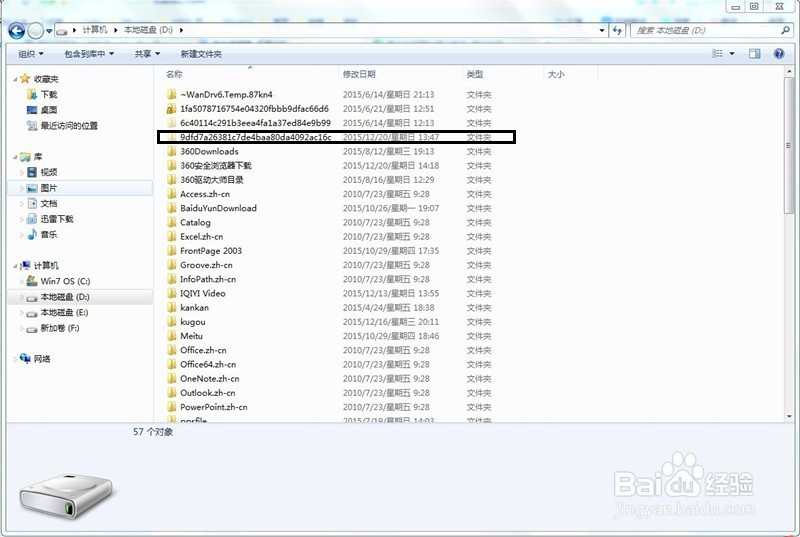This screenshot has width=800, height=537.
Task: Select the FrontPage 2003 folder icon
Action: coord(171,251)
